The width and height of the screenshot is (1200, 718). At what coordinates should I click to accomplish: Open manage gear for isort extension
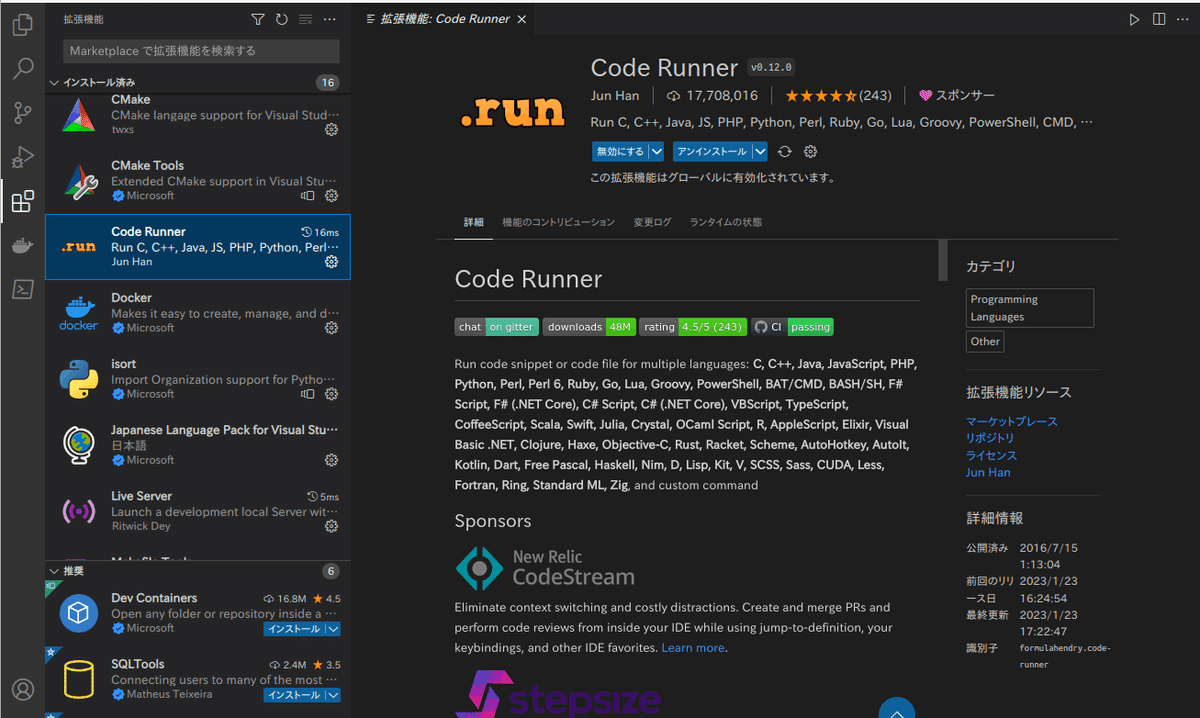(332, 394)
